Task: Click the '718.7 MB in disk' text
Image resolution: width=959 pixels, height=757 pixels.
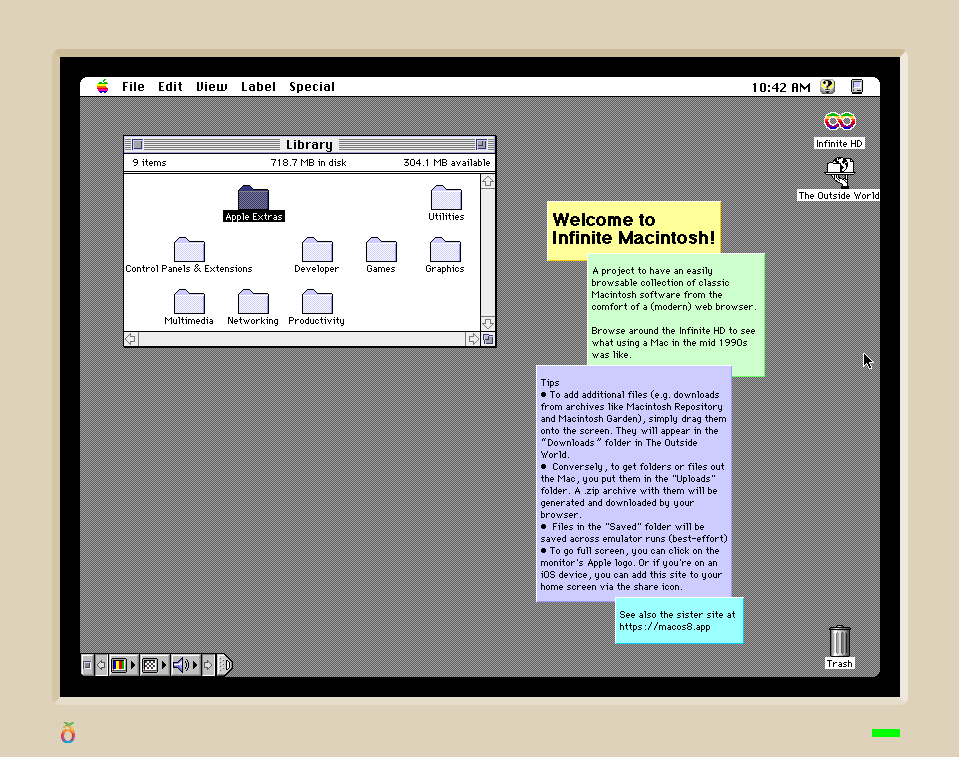Action: pos(308,163)
